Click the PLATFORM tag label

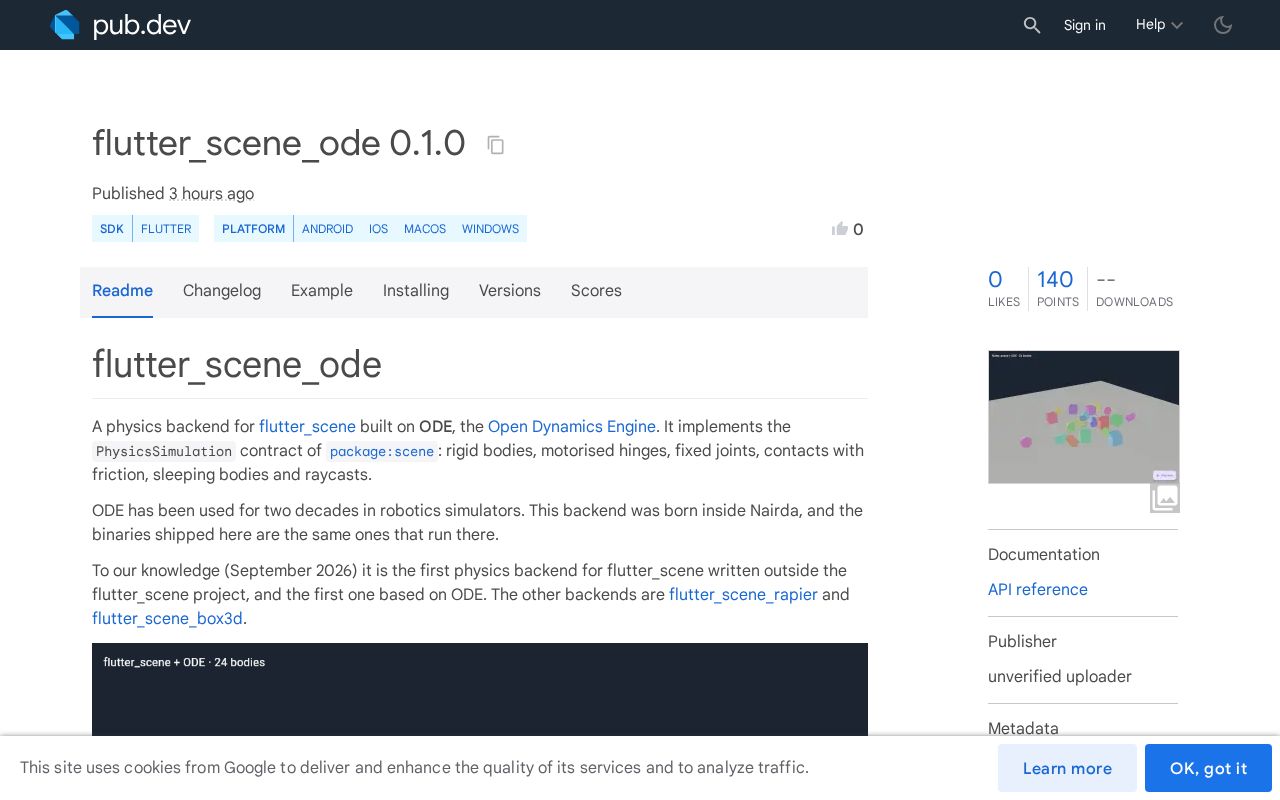pyautogui.click(x=253, y=229)
